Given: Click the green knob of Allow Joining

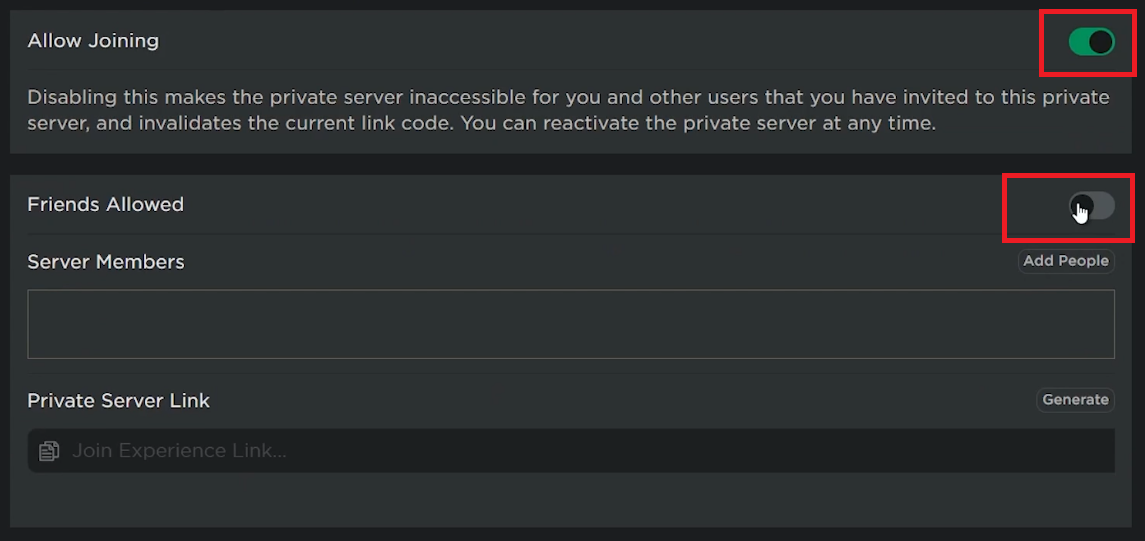Looking at the screenshot, I should (x=1100, y=42).
